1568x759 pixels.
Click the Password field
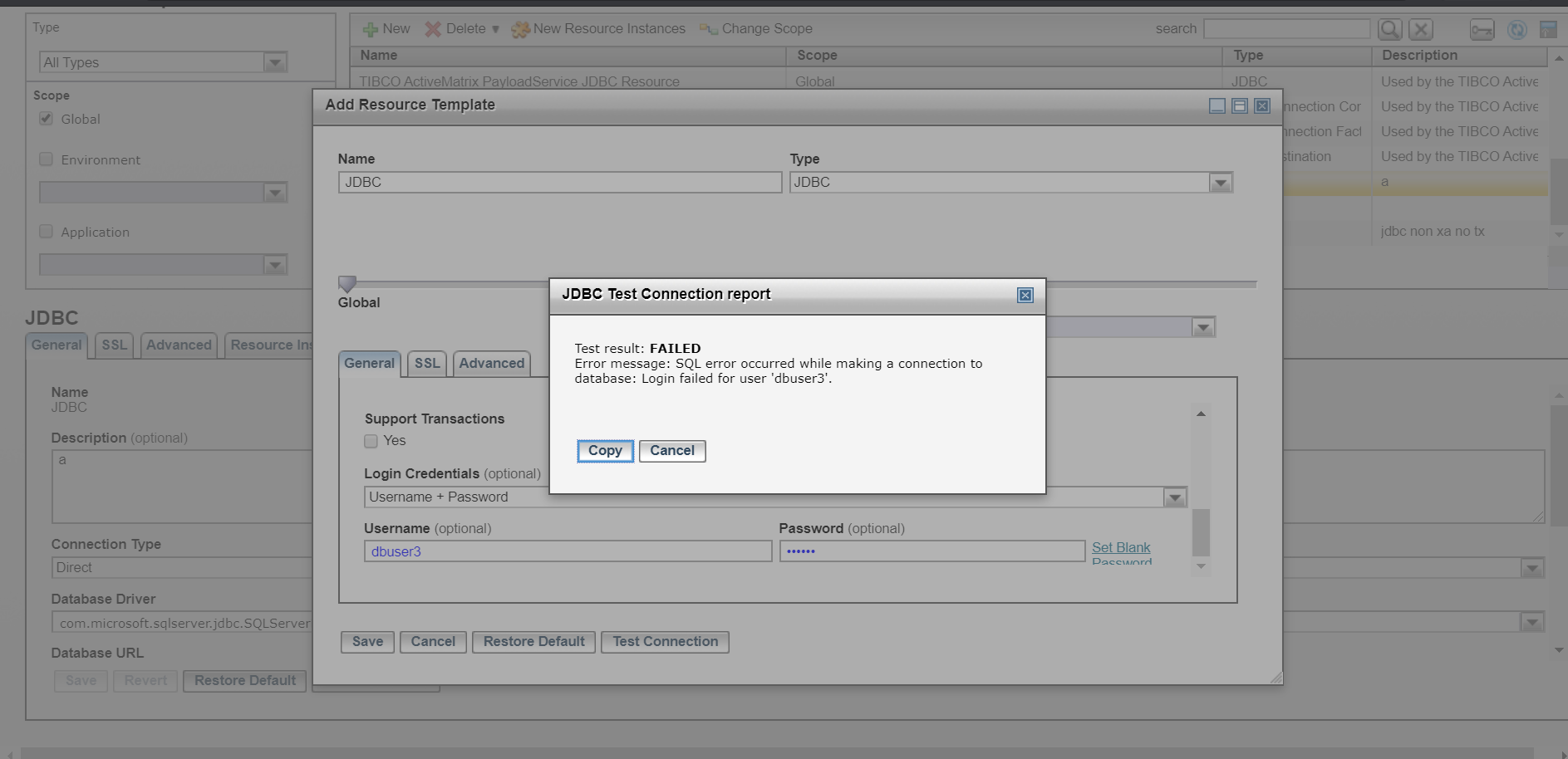932,551
